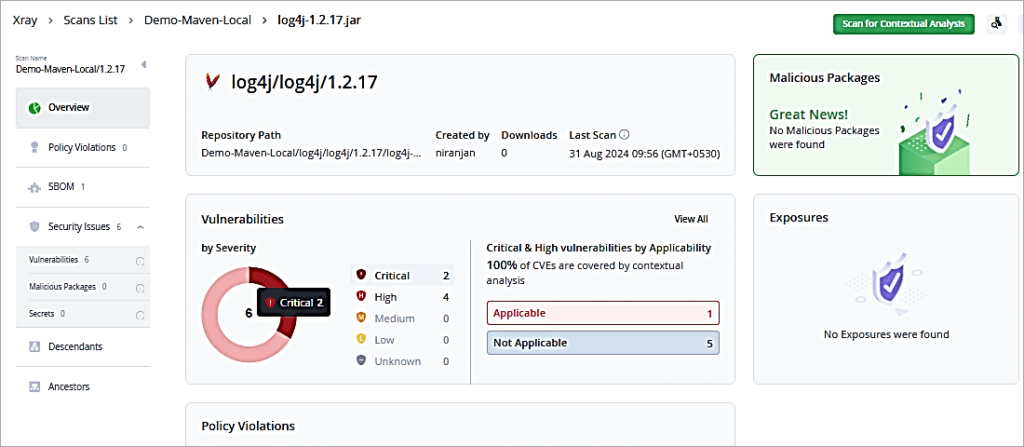Image resolution: width=1024 pixels, height=447 pixels.
Task: Collapse the sidebar with the left arrow
Action: [143, 64]
